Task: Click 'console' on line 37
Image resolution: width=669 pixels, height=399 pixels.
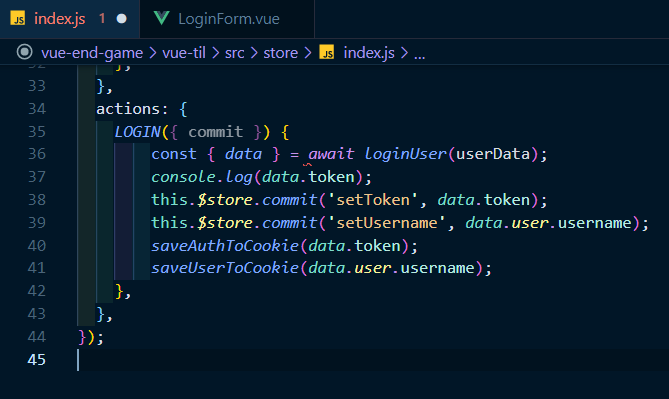Action: (x=183, y=177)
